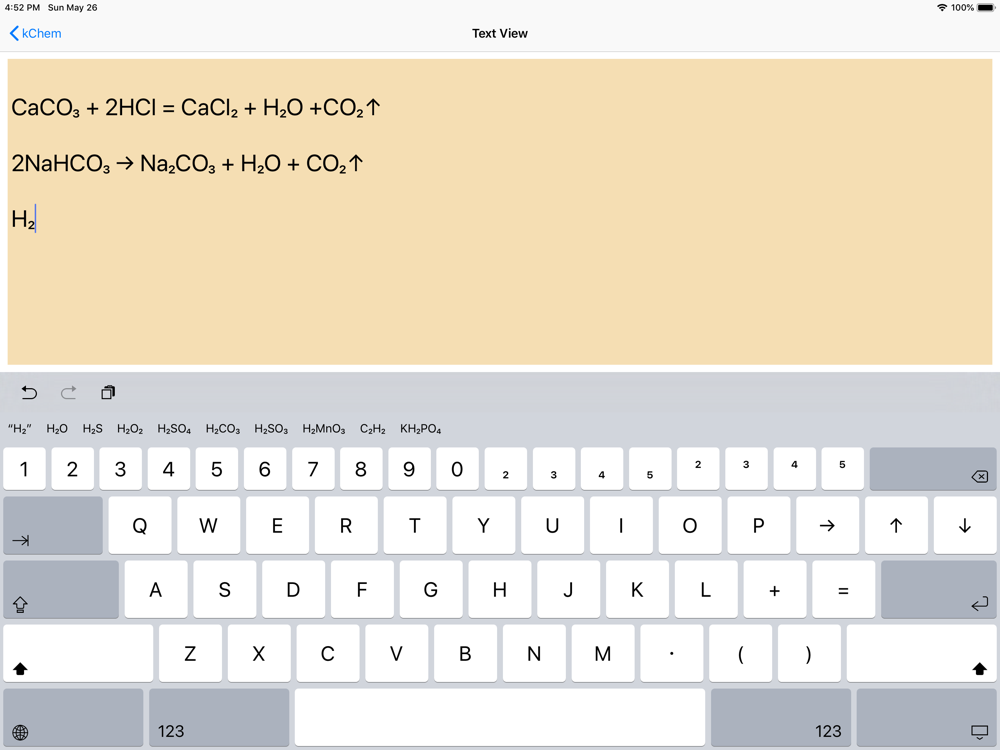This screenshot has width=1000, height=750.
Task: Tap the 2NaHCO₃ decomposition equation line
Action: coord(188,163)
